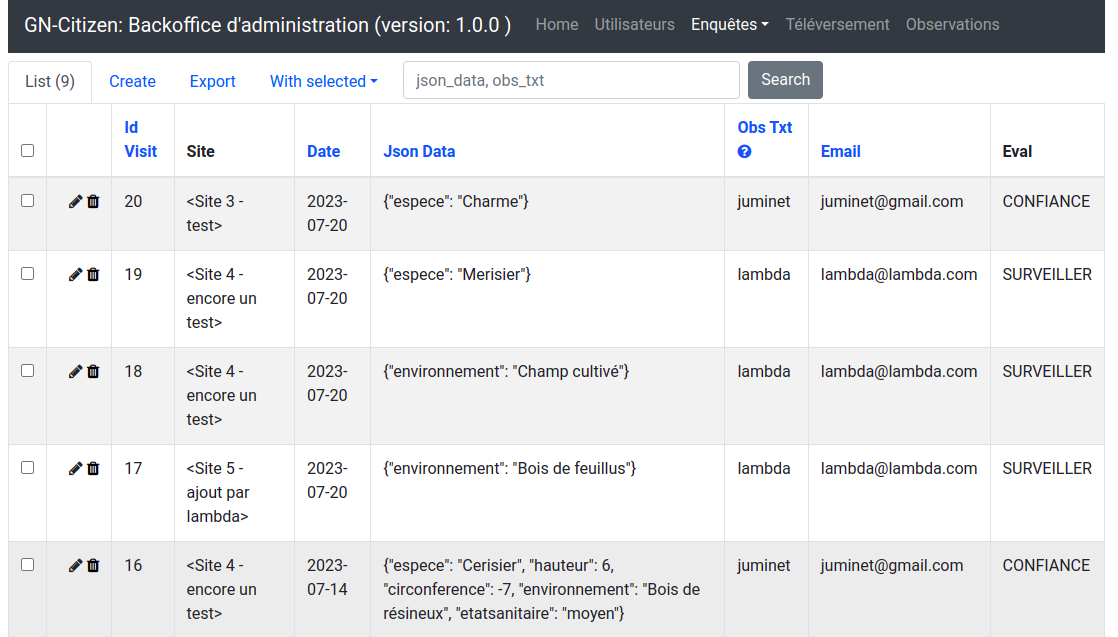Click pencil icon for visit 19
The width and height of the screenshot is (1118, 637).
pos(75,275)
